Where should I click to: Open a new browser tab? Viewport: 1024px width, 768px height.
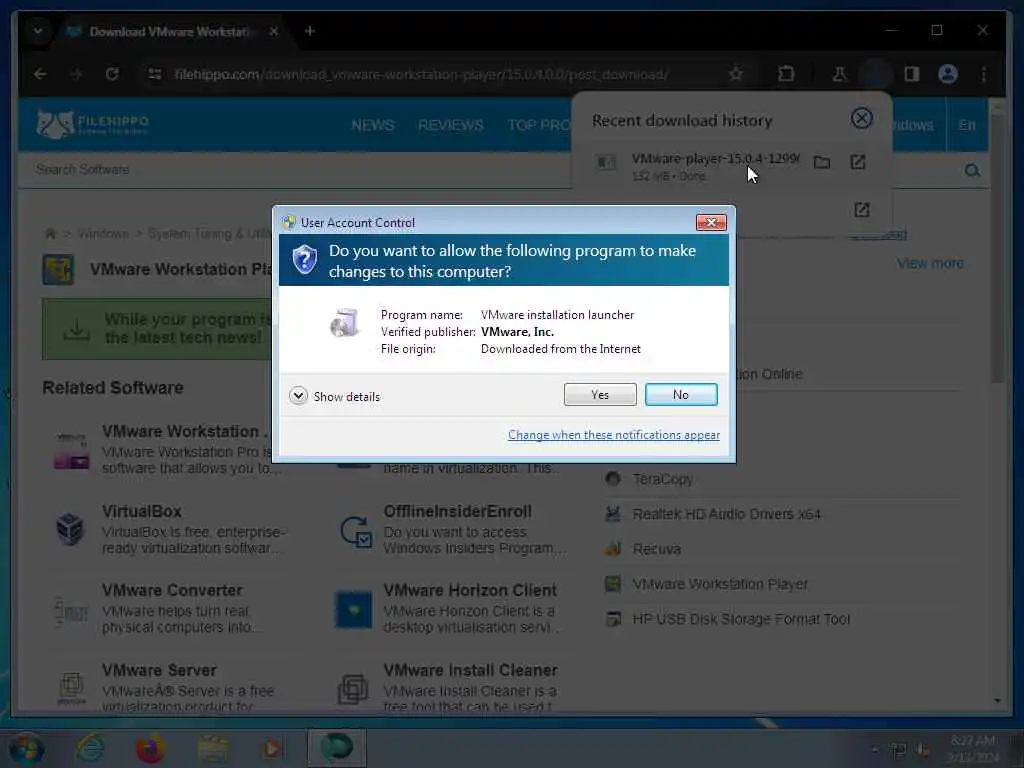(310, 31)
